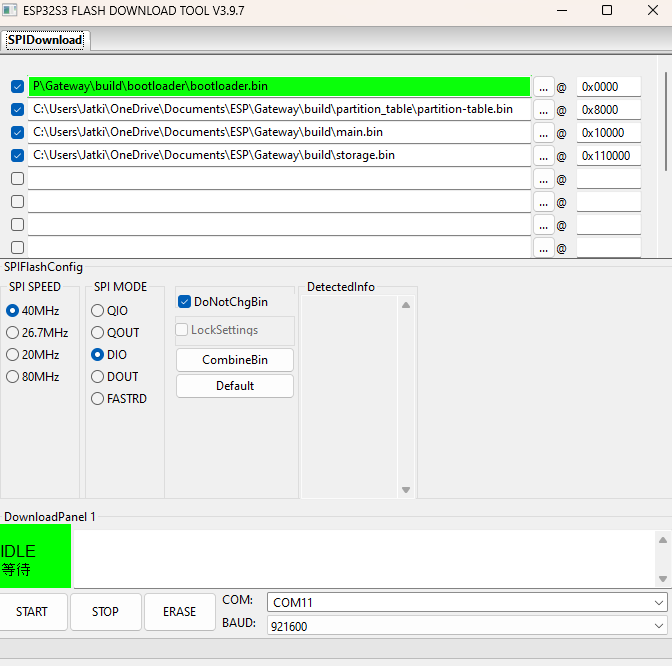Viewport: 672px width, 666px height.
Task: Maximize the Flash Download Tool window
Action: click(607, 10)
